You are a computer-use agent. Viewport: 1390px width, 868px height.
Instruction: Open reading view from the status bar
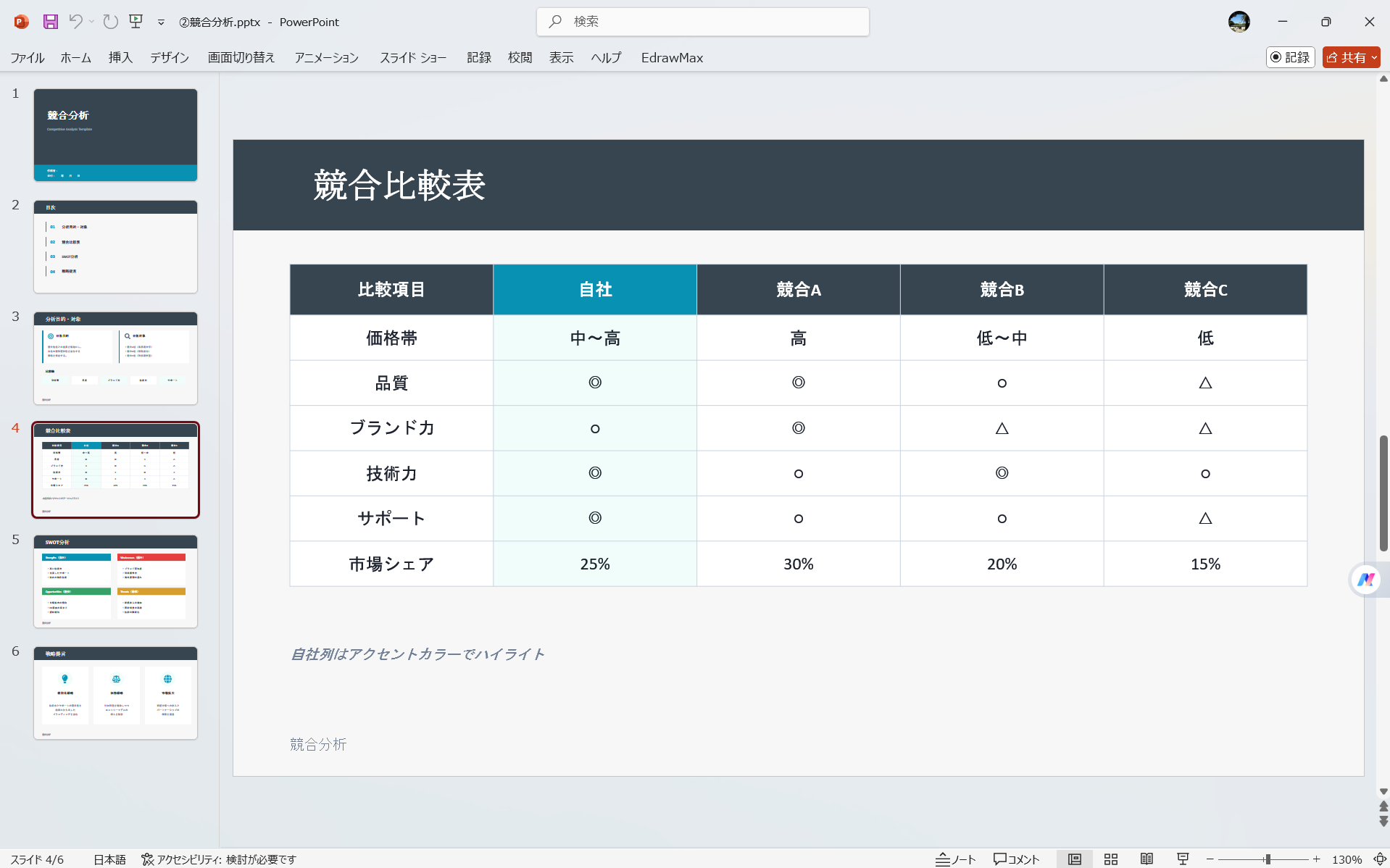1147,859
